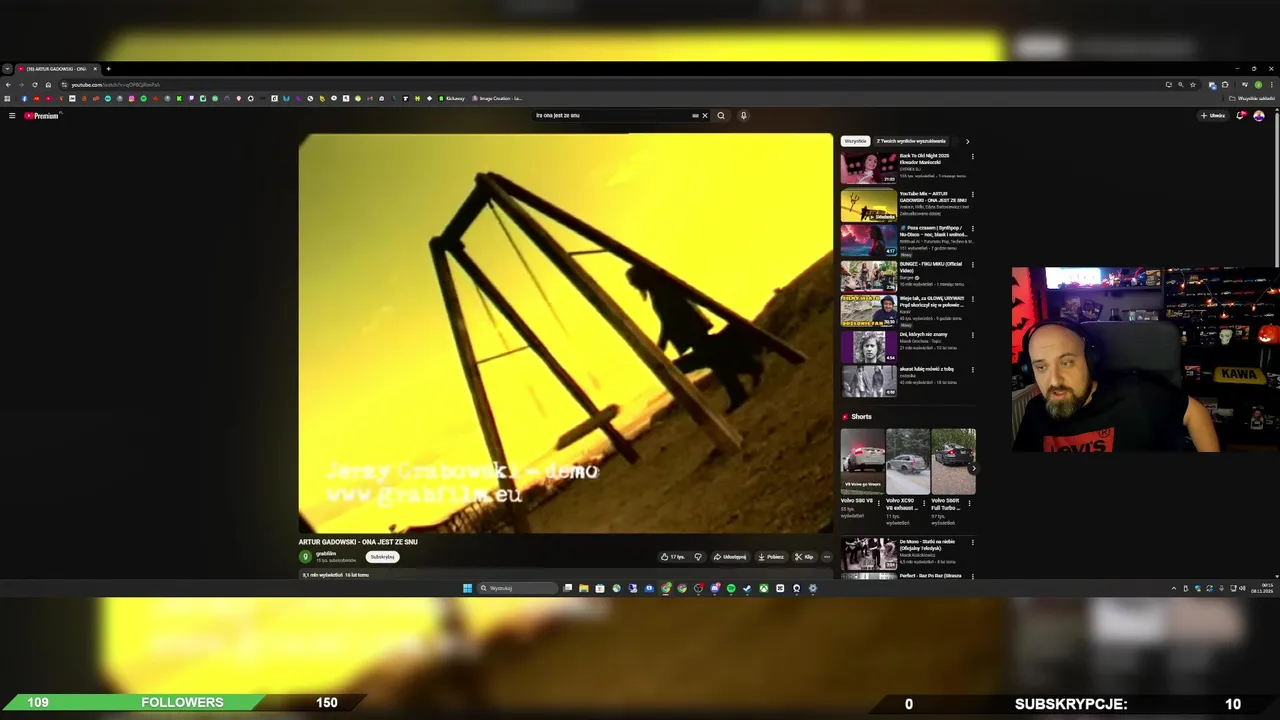Share the video via Udostępnij
The width and height of the screenshot is (1280, 720).
(x=730, y=557)
